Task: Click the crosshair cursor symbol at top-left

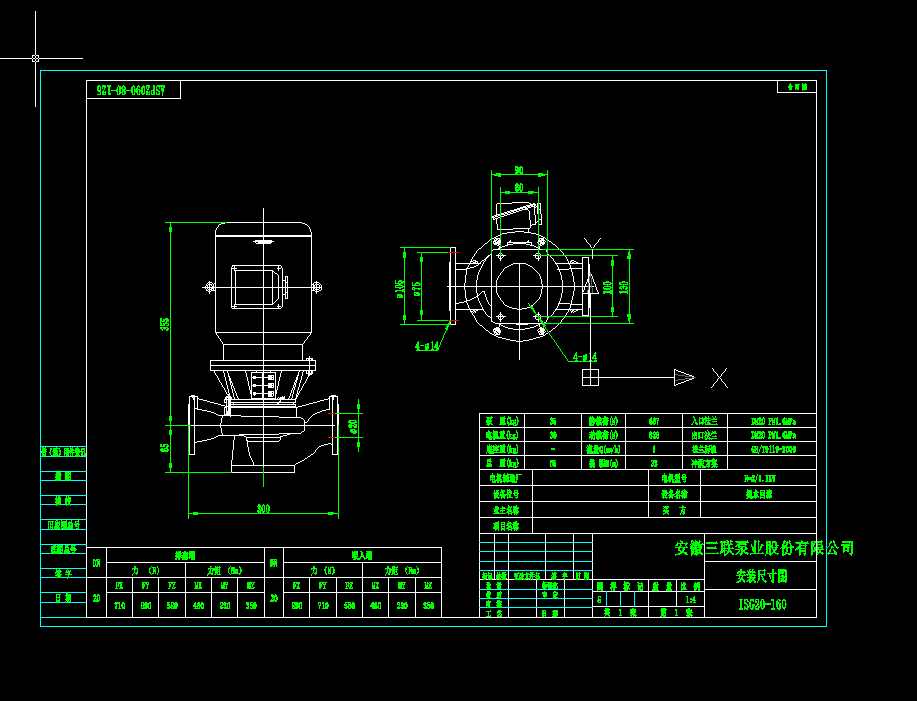Action: (x=35, y=60)
